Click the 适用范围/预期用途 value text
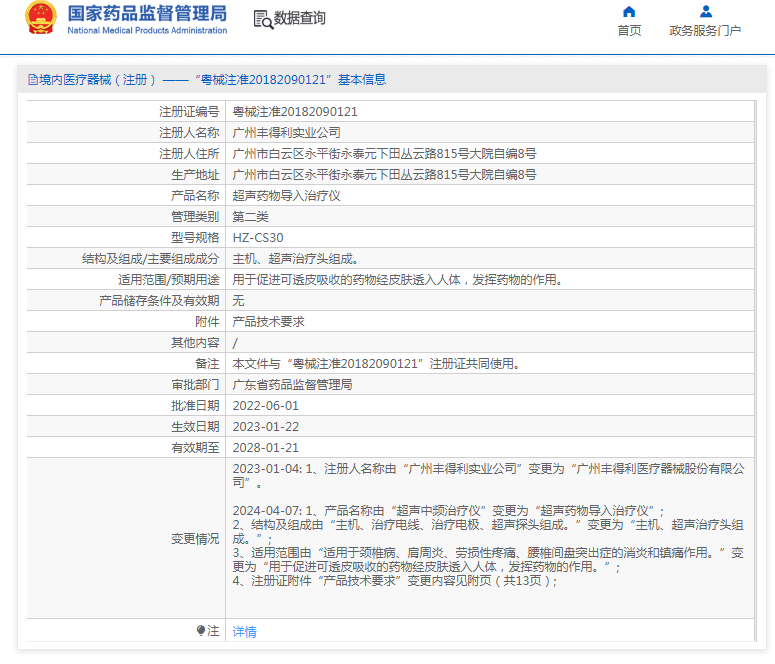Image resolution: width=775 pixels, height=664 pixels. pos(397,280)
